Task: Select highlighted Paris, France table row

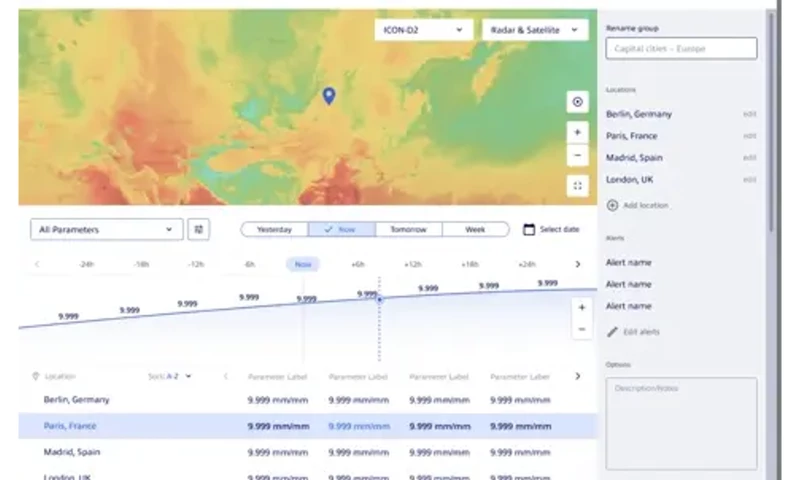Action: coord(308,426)
